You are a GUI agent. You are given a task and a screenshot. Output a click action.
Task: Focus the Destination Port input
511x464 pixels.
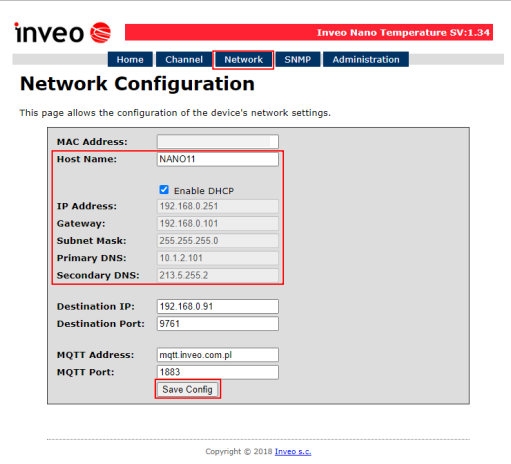(218, 324)
